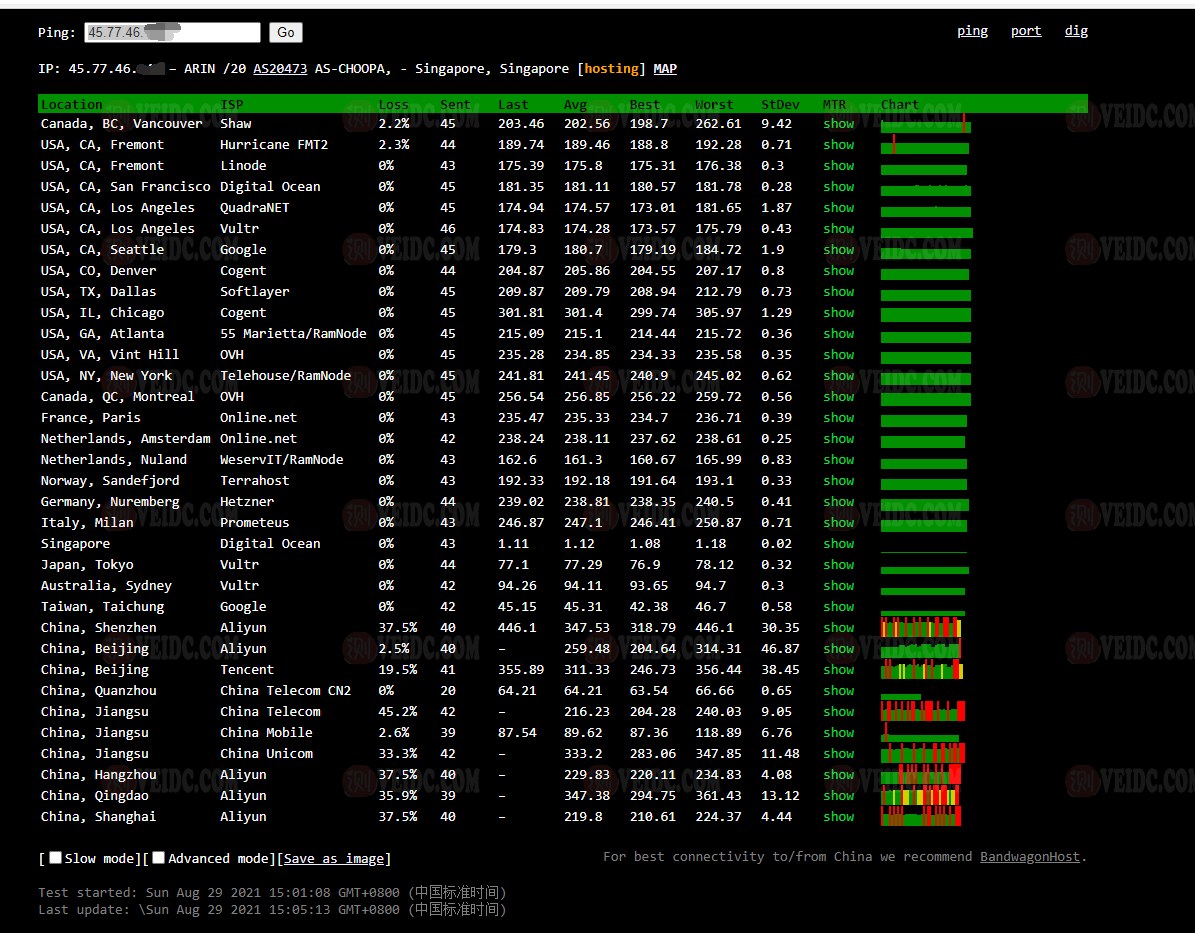Click the chart bar for Jiangsu China Telecom
Image resolution: width=1195 pixels, height=933 pixels.
pos(922,712)
